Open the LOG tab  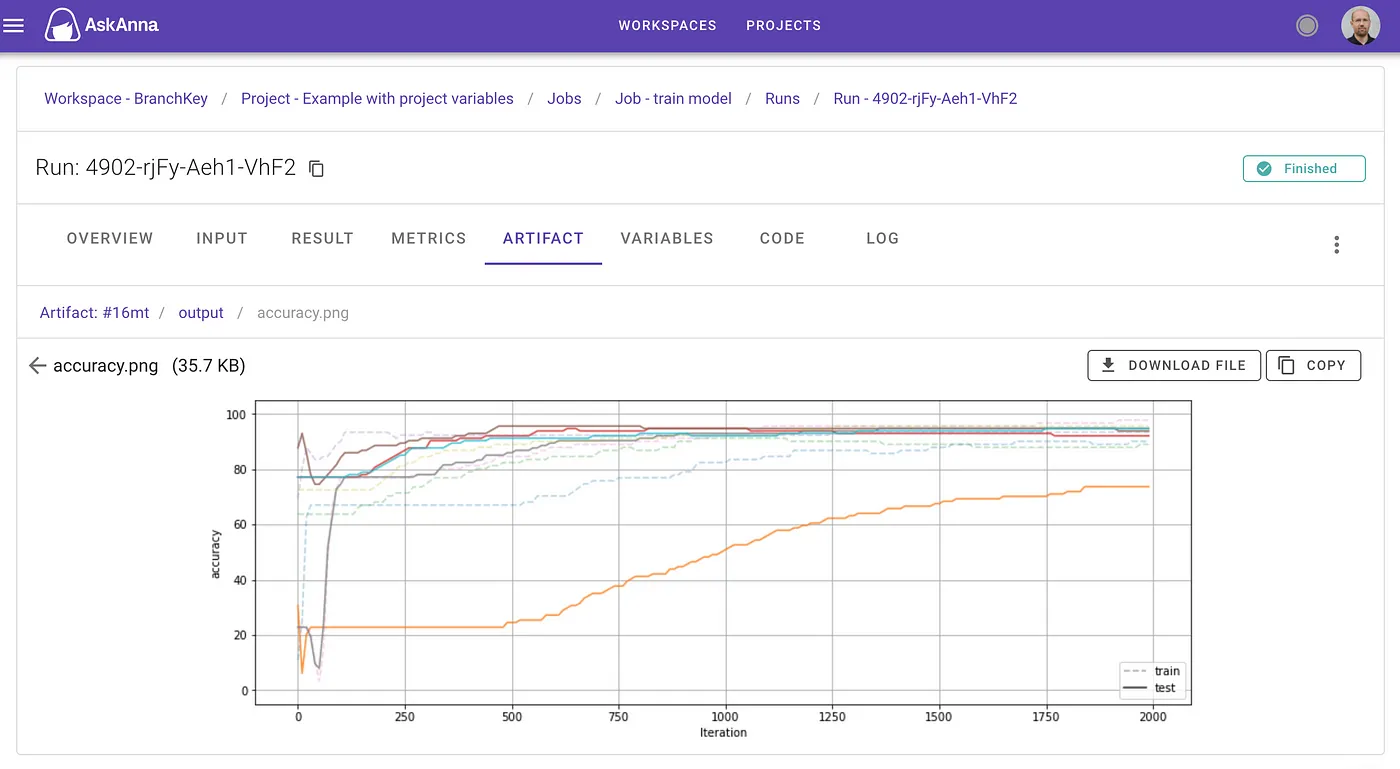point(882,239)
